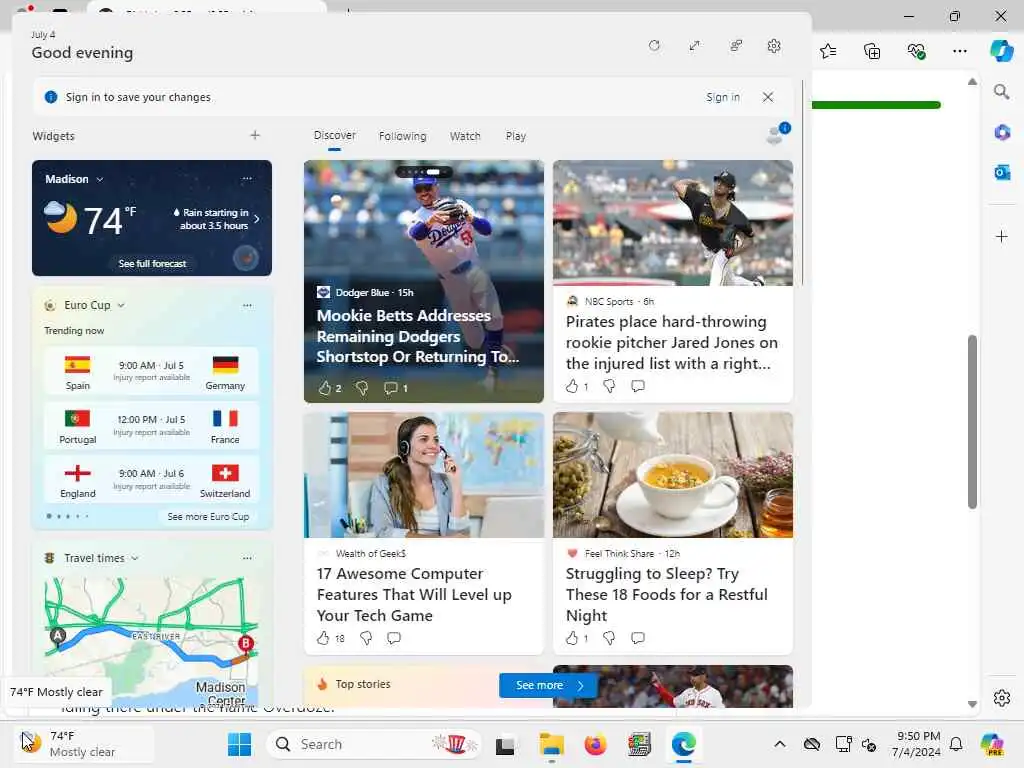1024x768 pixels.
Task: Open the Madison travel map thumbnail
Action: click(x=152, y=641)
